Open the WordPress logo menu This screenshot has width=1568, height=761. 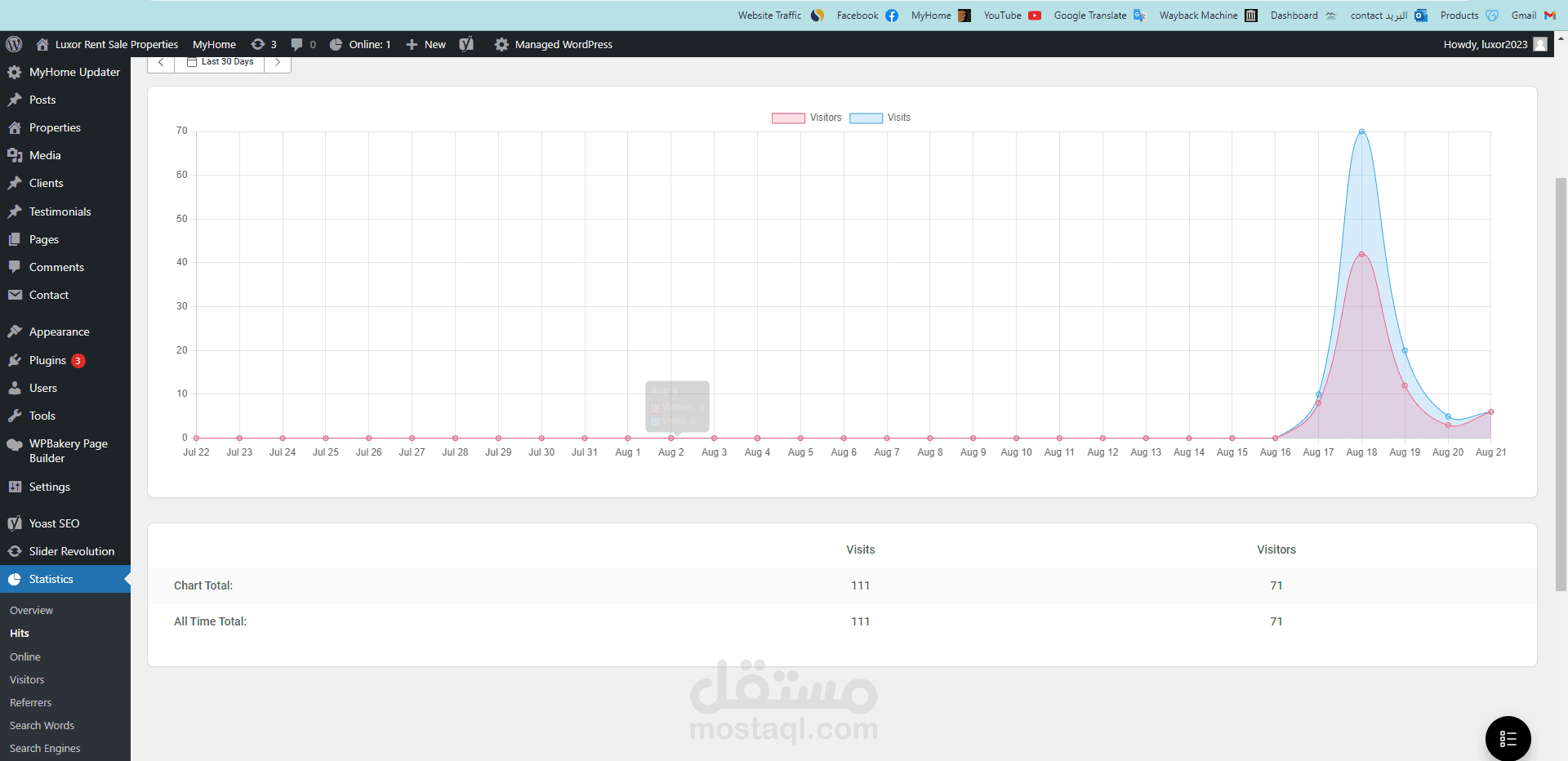coord(14,44)
